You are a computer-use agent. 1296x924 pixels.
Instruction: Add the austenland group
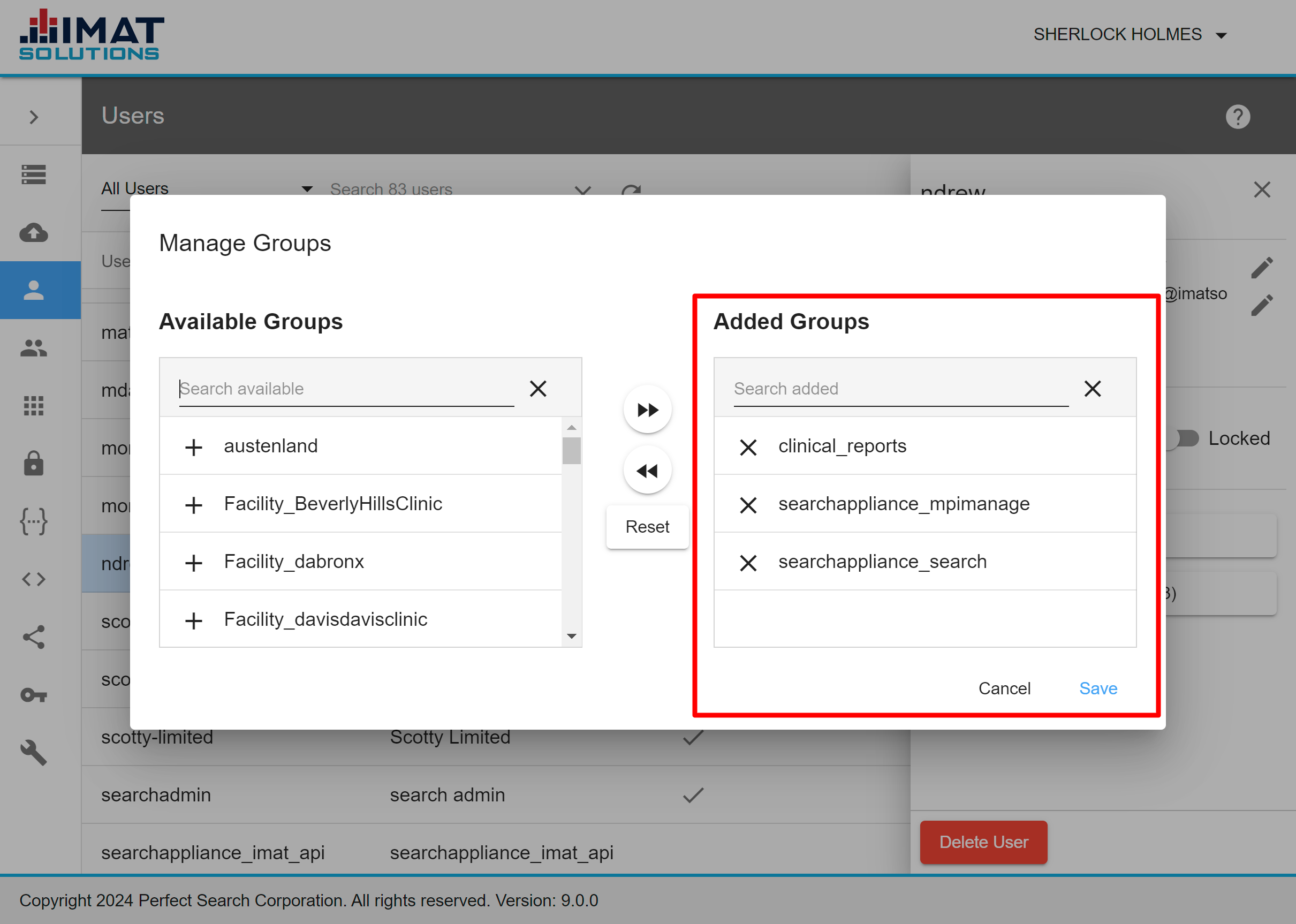[193, 446]
